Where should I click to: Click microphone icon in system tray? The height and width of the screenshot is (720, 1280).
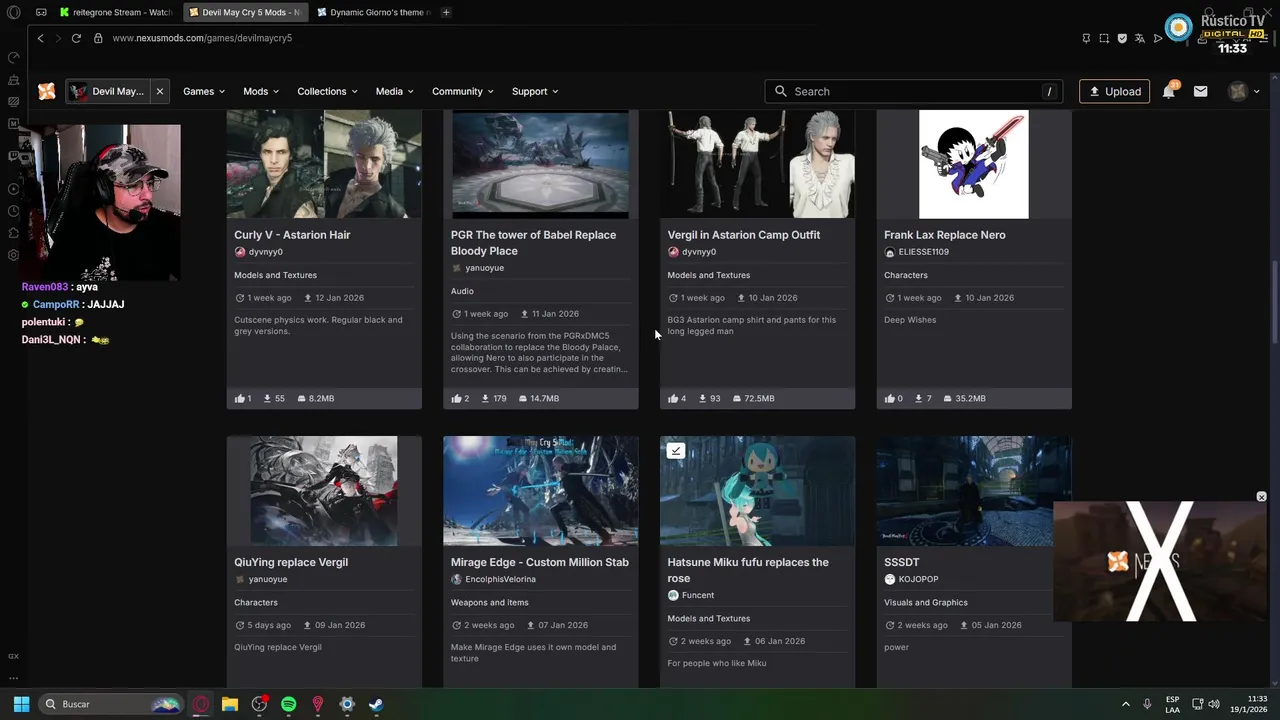1147,704
